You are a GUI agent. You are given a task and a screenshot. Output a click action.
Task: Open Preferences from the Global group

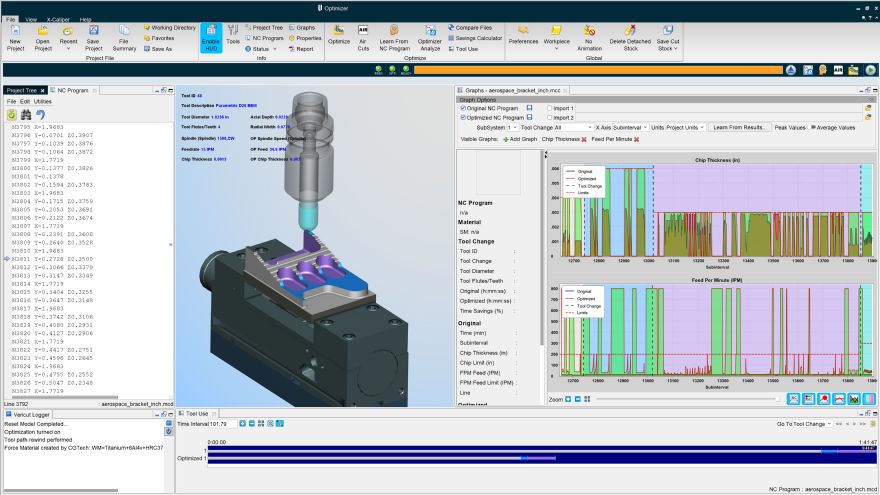[523, 37]
